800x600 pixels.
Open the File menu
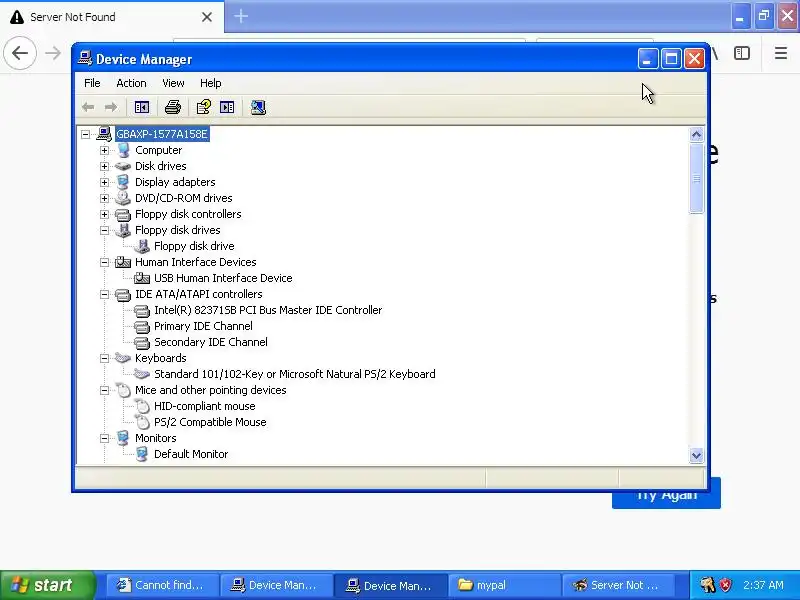pos(92,83)
